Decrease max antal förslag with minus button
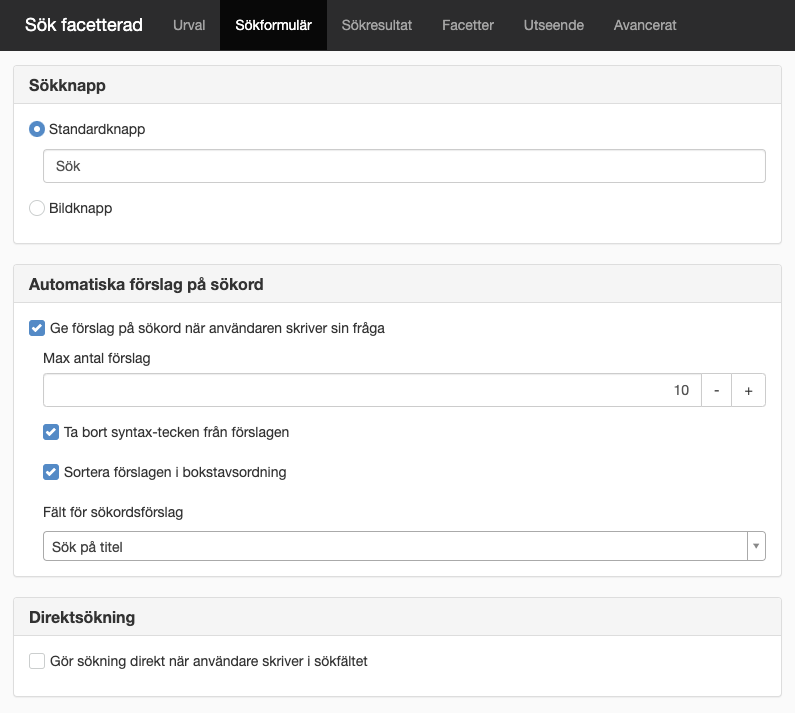 pos(716,390)
